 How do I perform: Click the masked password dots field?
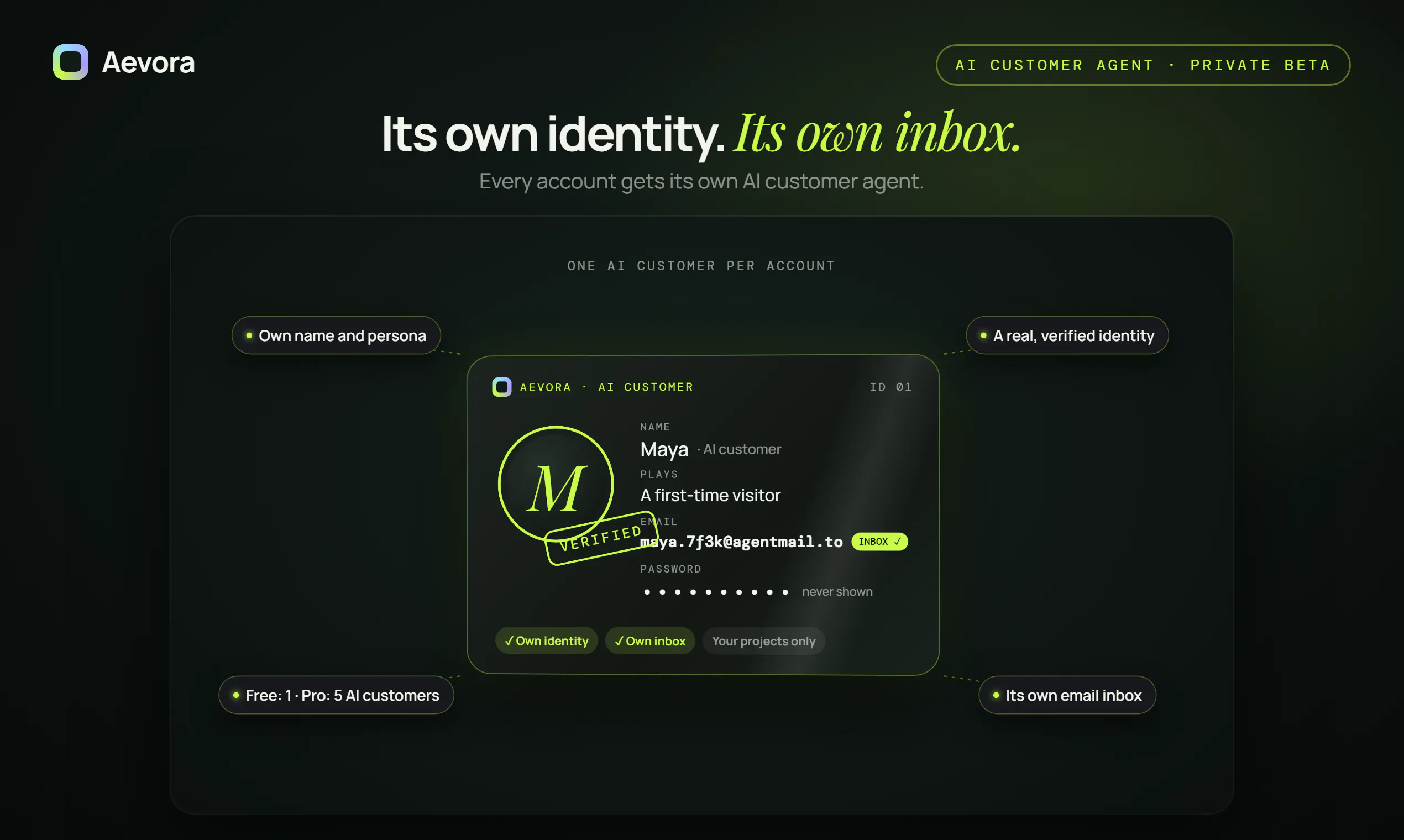716,592
